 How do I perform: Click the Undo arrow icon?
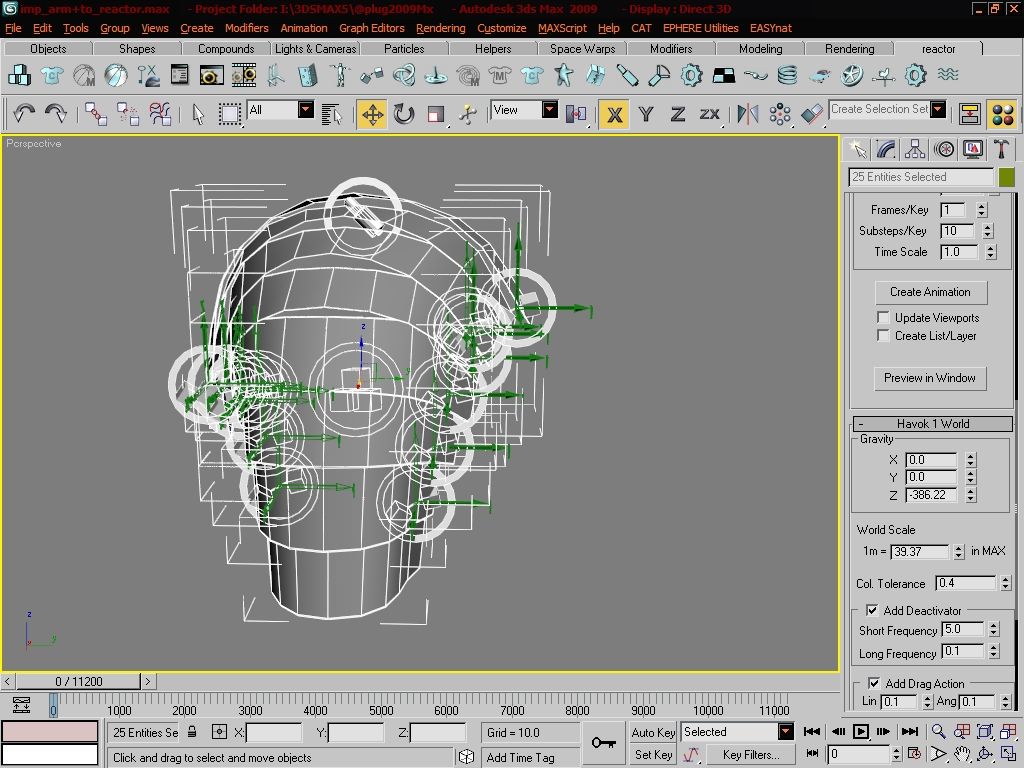click(24, 114)
